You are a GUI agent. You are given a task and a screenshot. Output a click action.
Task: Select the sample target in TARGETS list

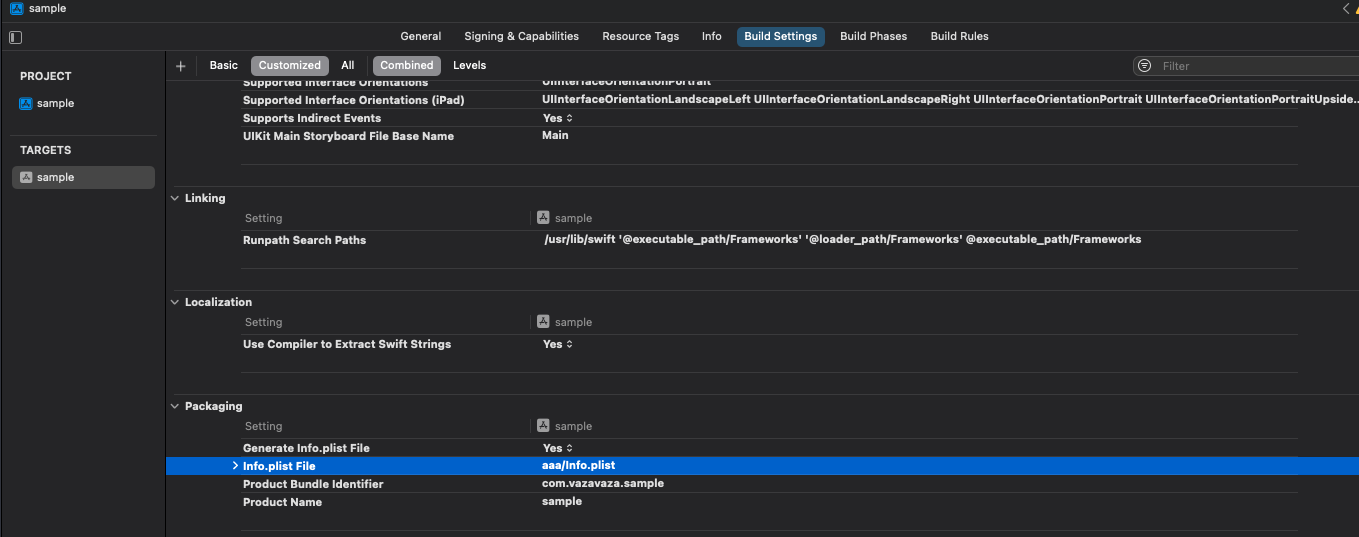[83, 177]
